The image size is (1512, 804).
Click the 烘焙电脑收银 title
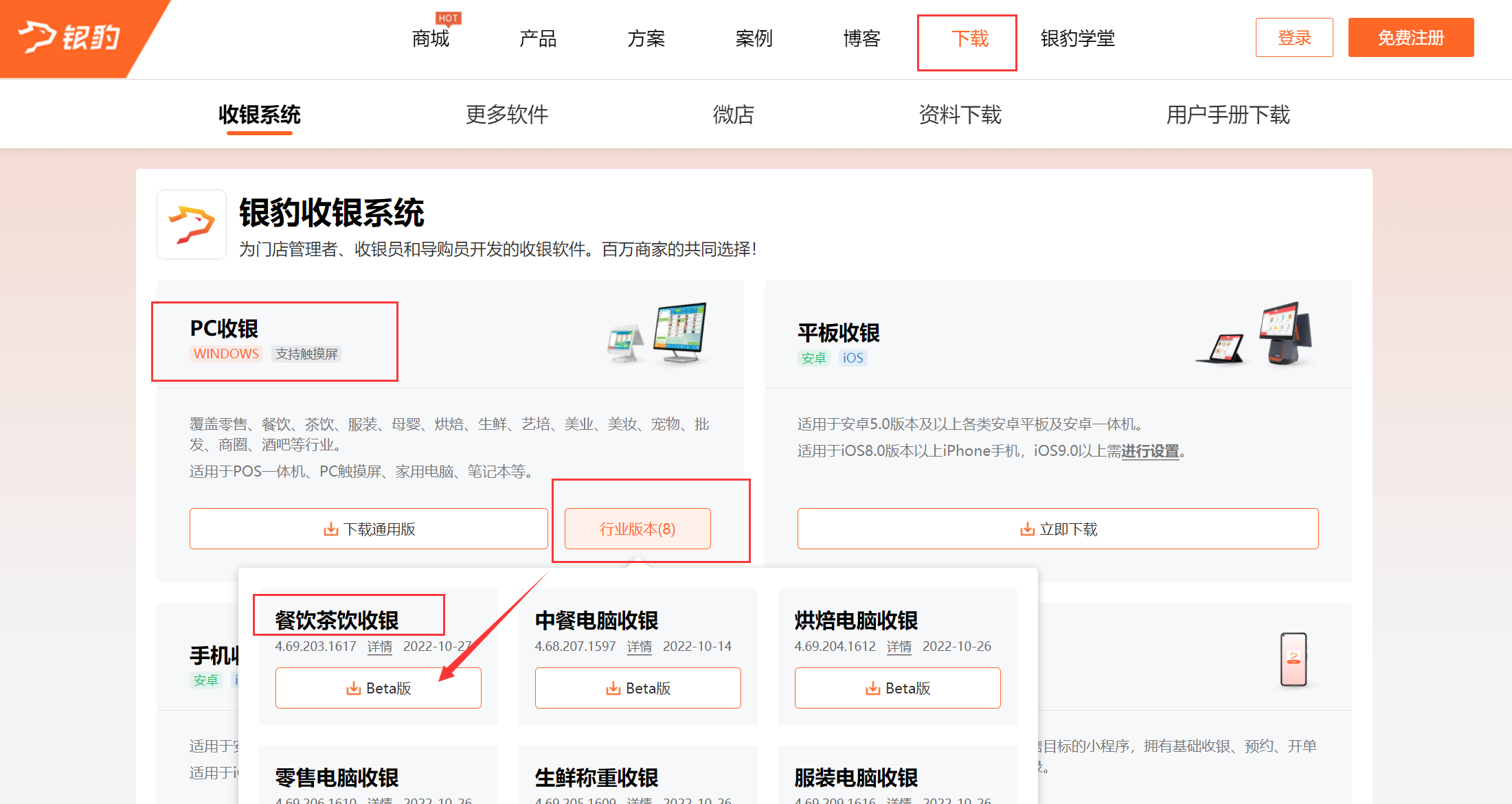coord(856,621)
